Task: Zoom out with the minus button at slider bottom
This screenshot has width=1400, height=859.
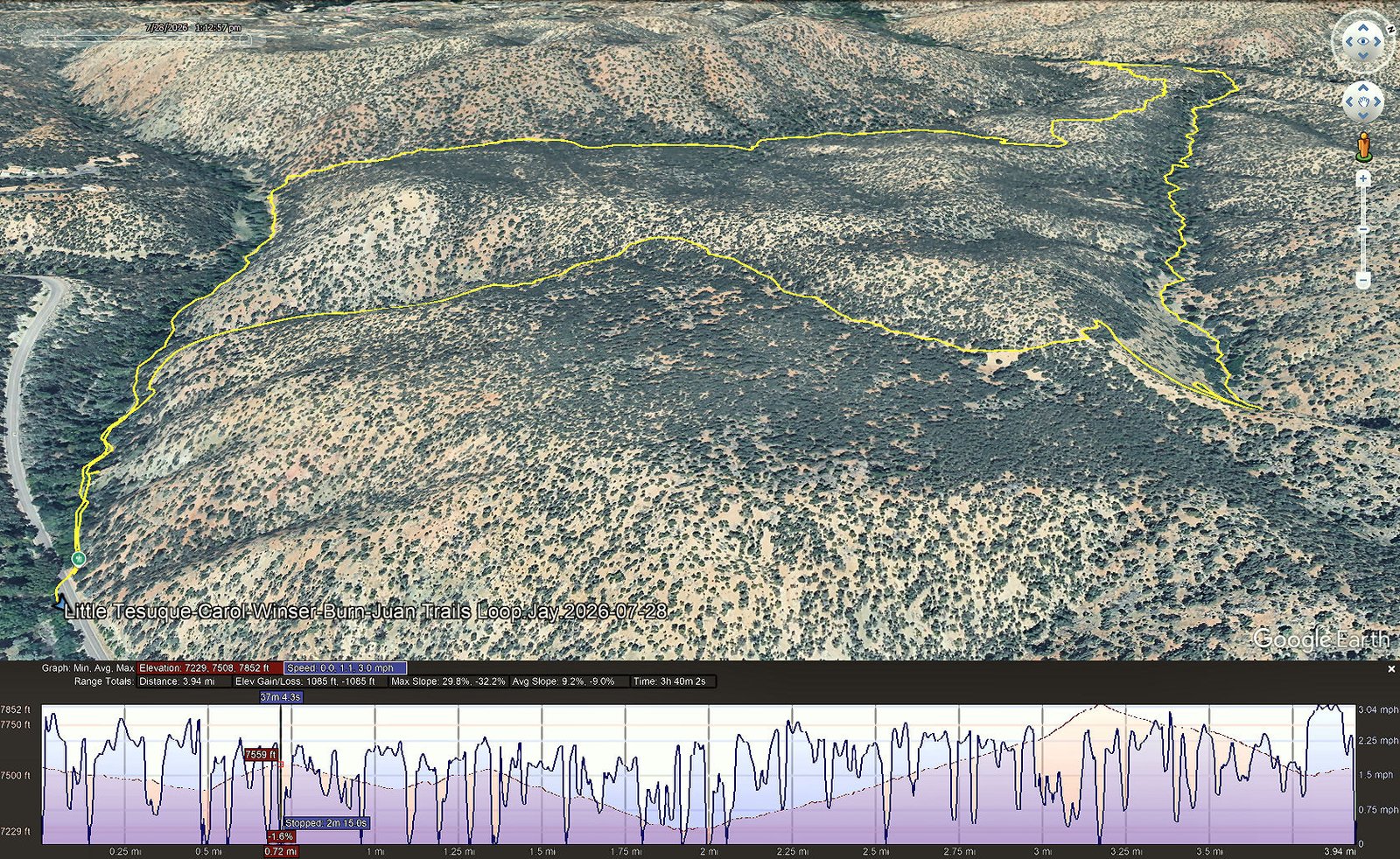Action: [1363, 280]
